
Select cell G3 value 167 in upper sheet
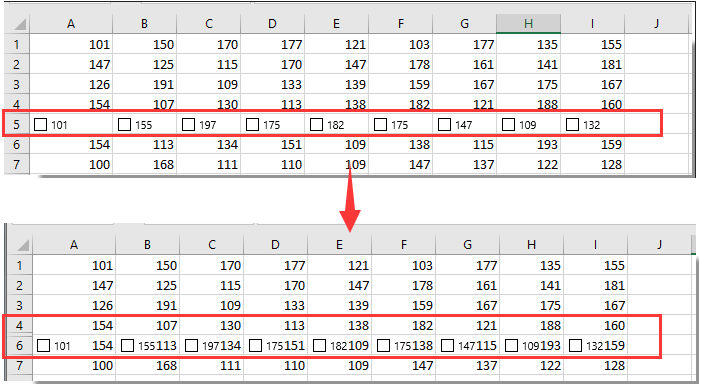point(464,84)
